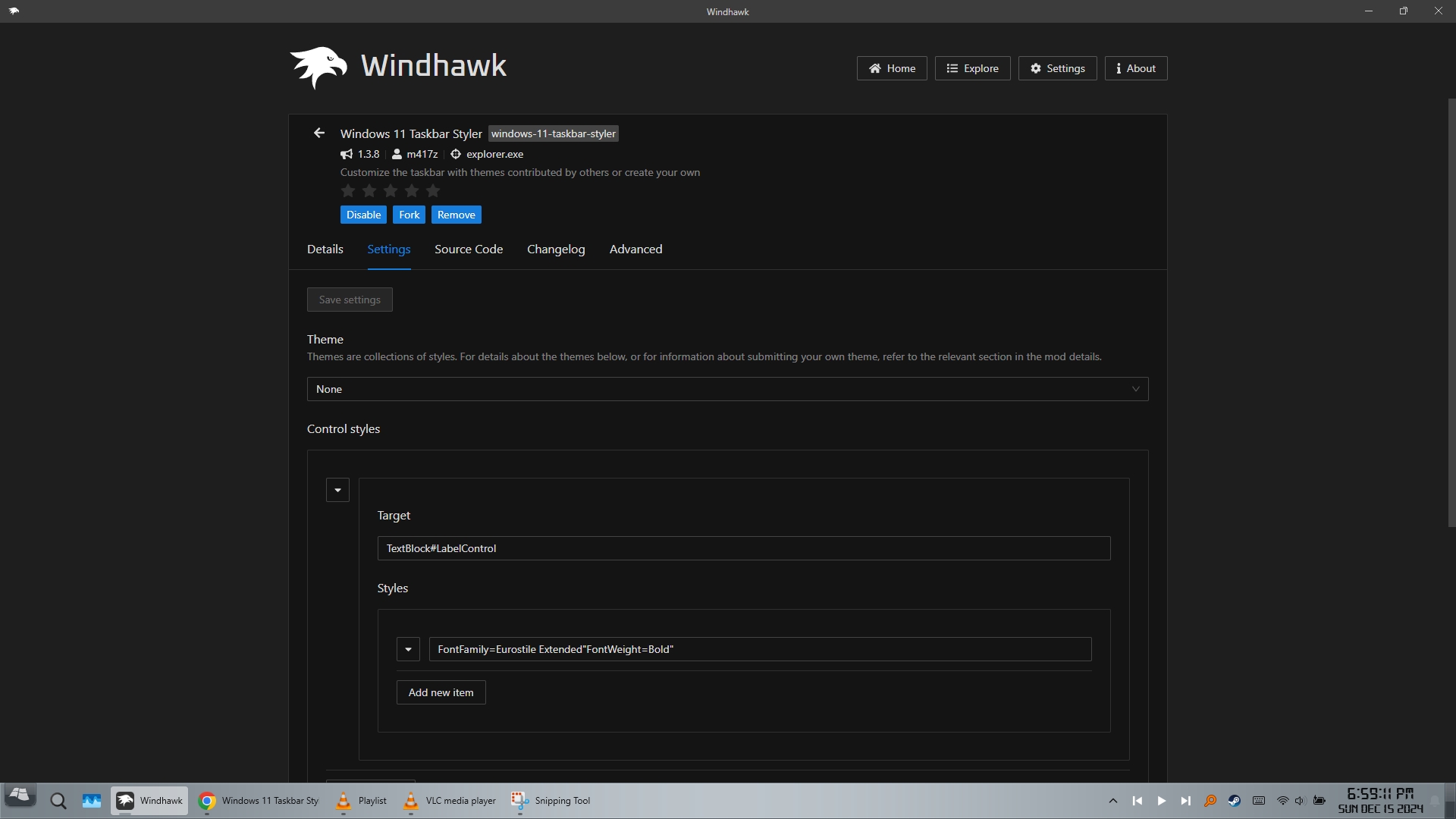Open the Changelog tab
1456x819 pixels.
pos(555,249)
